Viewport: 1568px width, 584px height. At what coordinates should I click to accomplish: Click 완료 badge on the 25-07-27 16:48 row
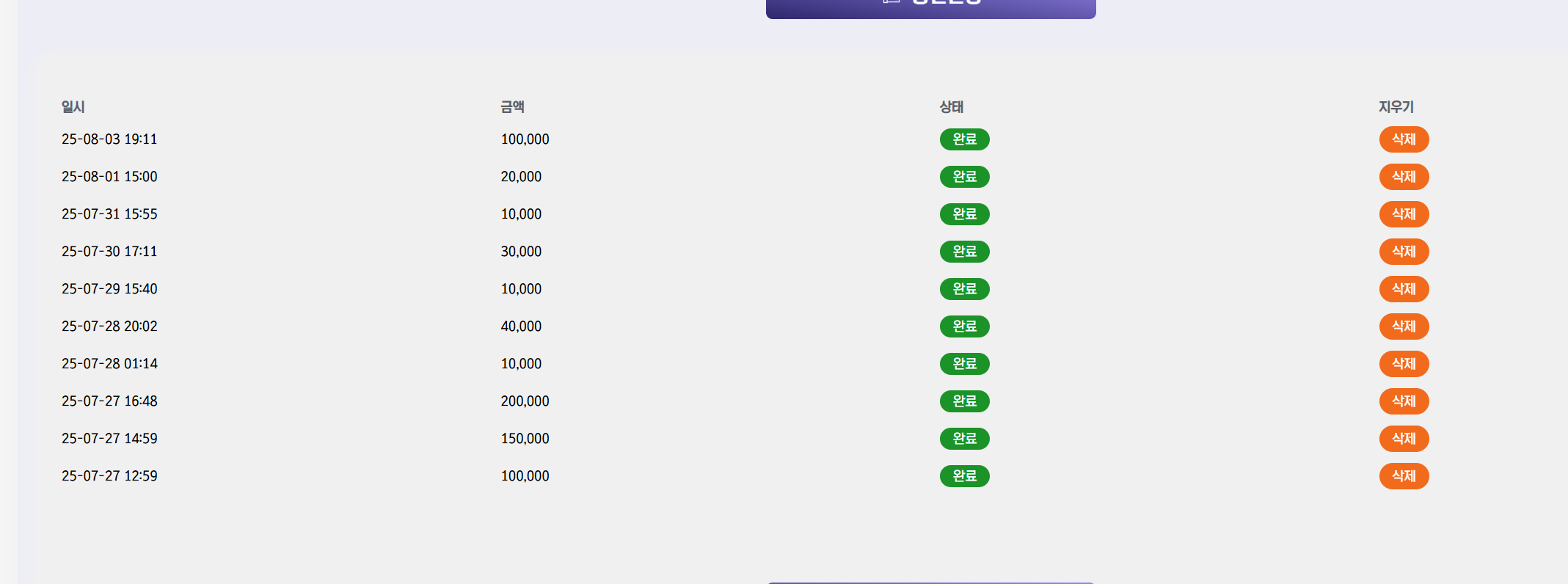pos(964,401)
